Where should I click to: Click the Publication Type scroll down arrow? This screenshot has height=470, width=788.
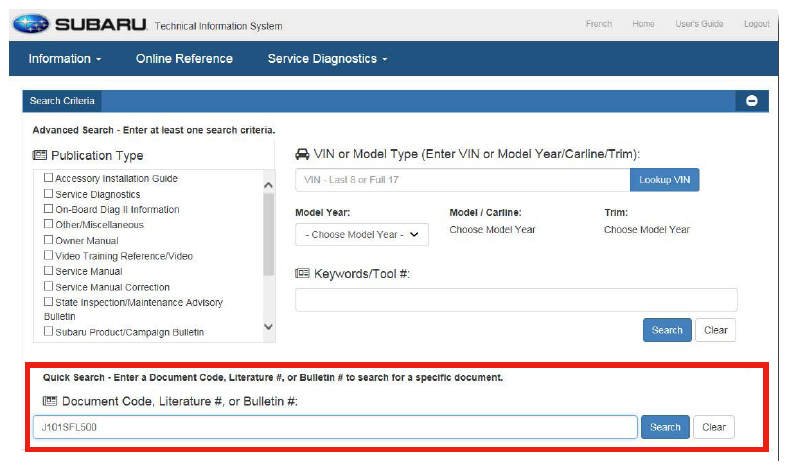click(269, 327)
